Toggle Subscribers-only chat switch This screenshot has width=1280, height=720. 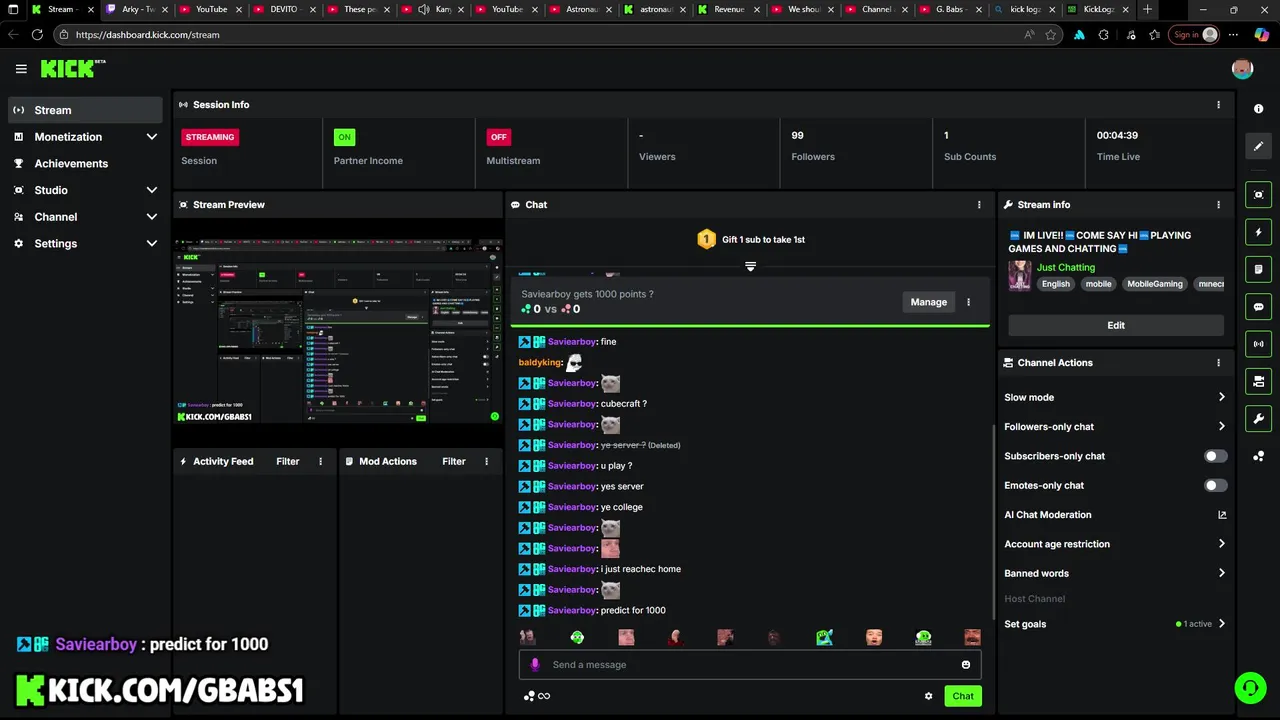click(1215, 456)
